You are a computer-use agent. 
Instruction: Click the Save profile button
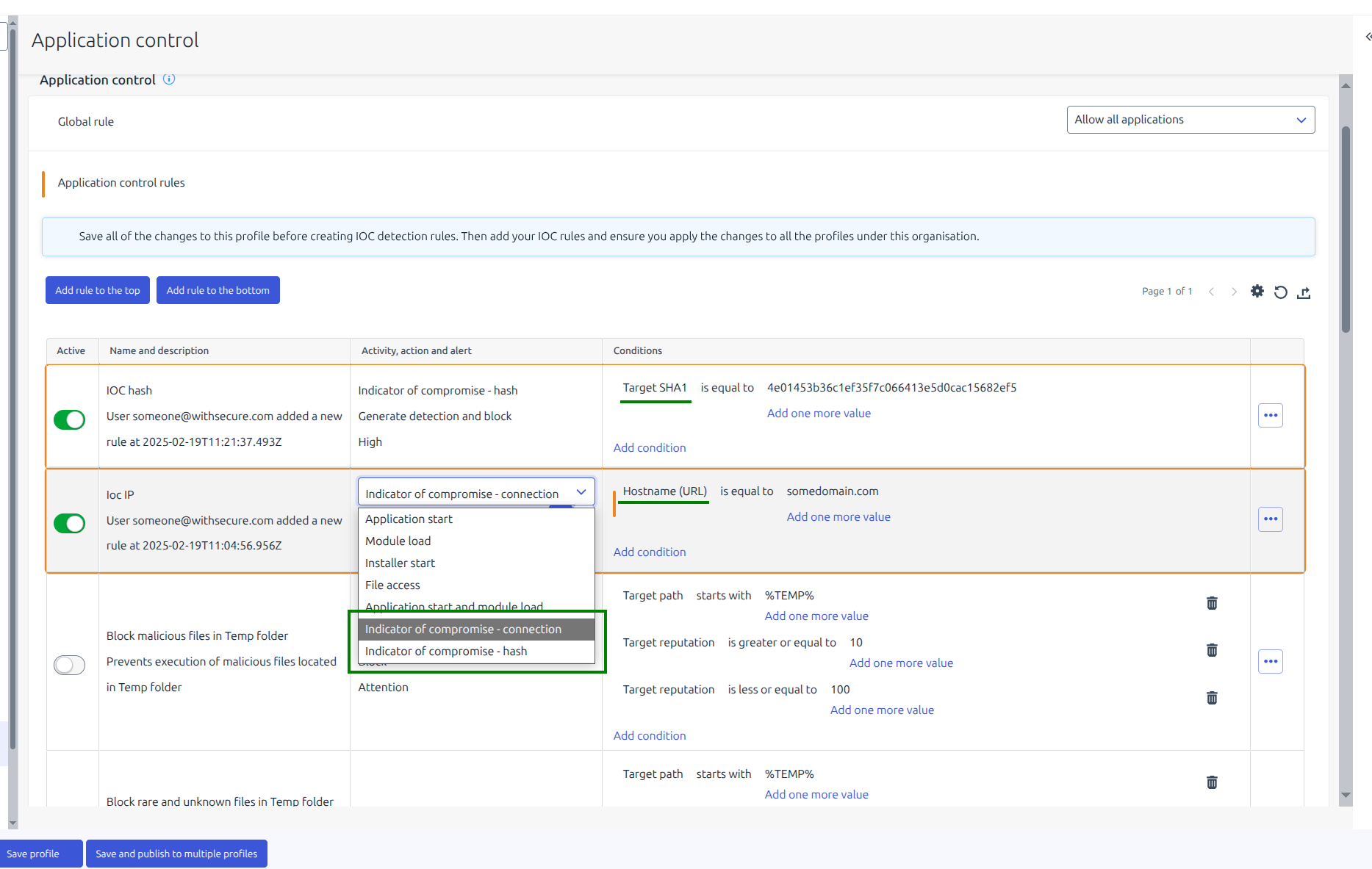coord(40,854)
